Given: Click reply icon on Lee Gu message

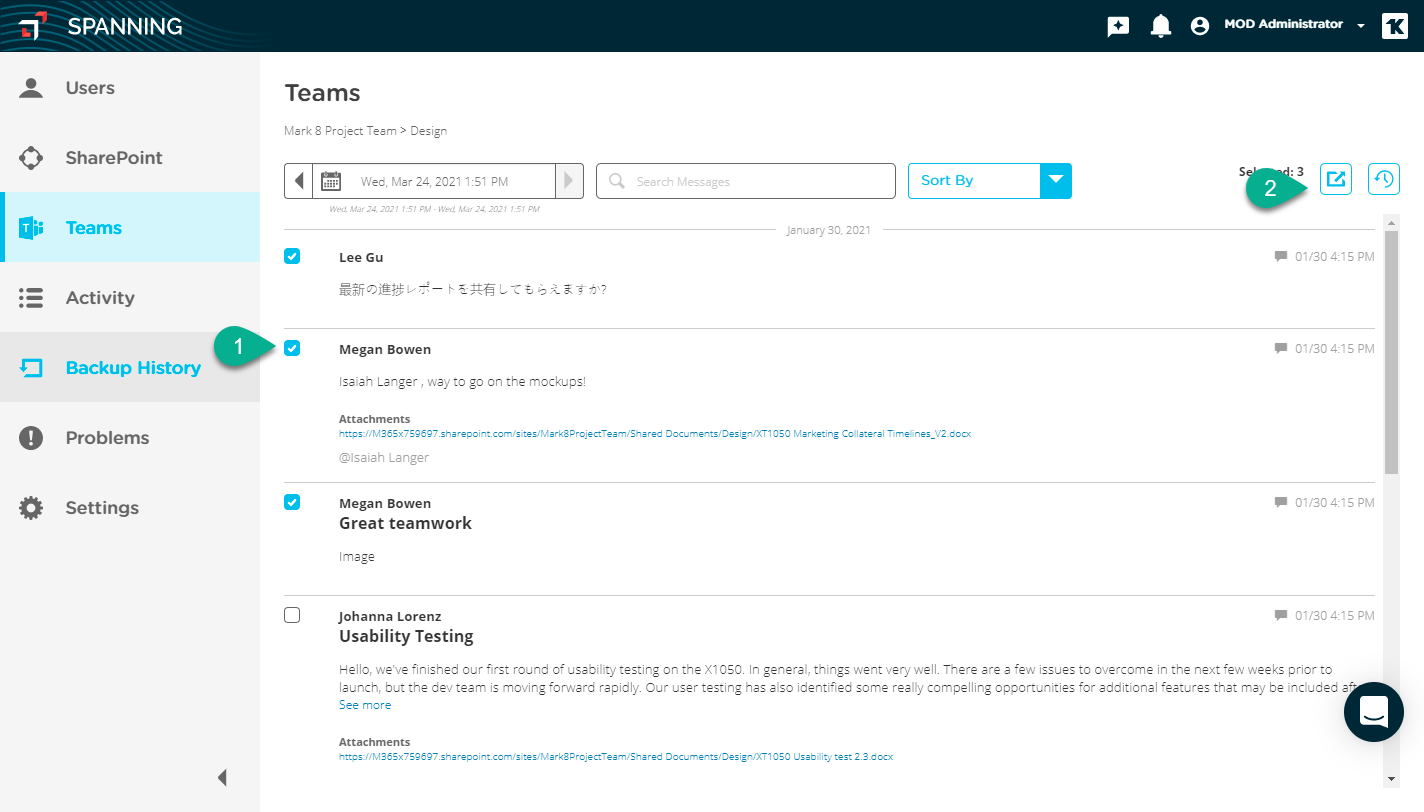Looking at the screenshot, I should 1281,257.
